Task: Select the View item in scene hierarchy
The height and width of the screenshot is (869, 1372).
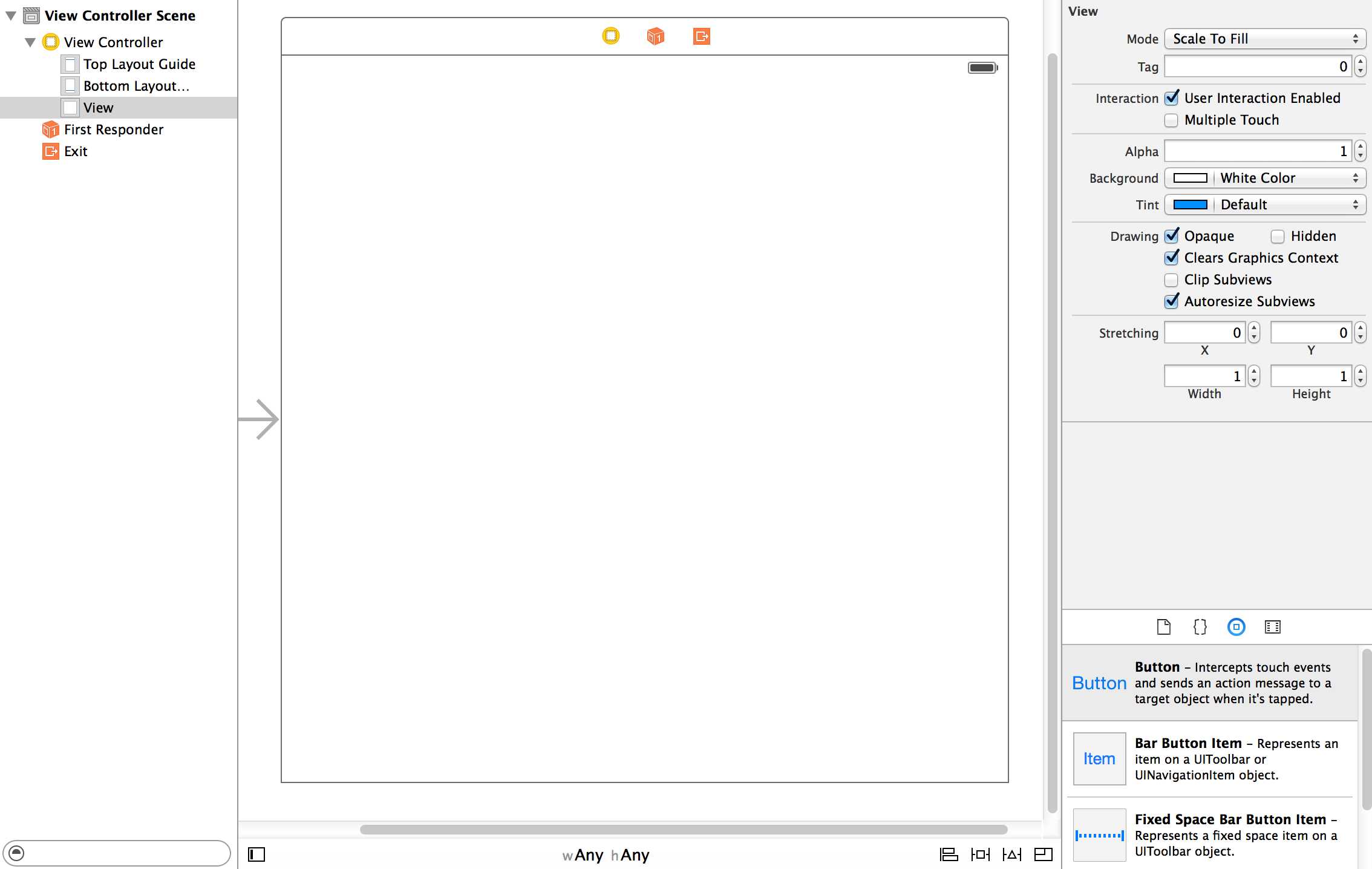Action: tap(97, 107)
